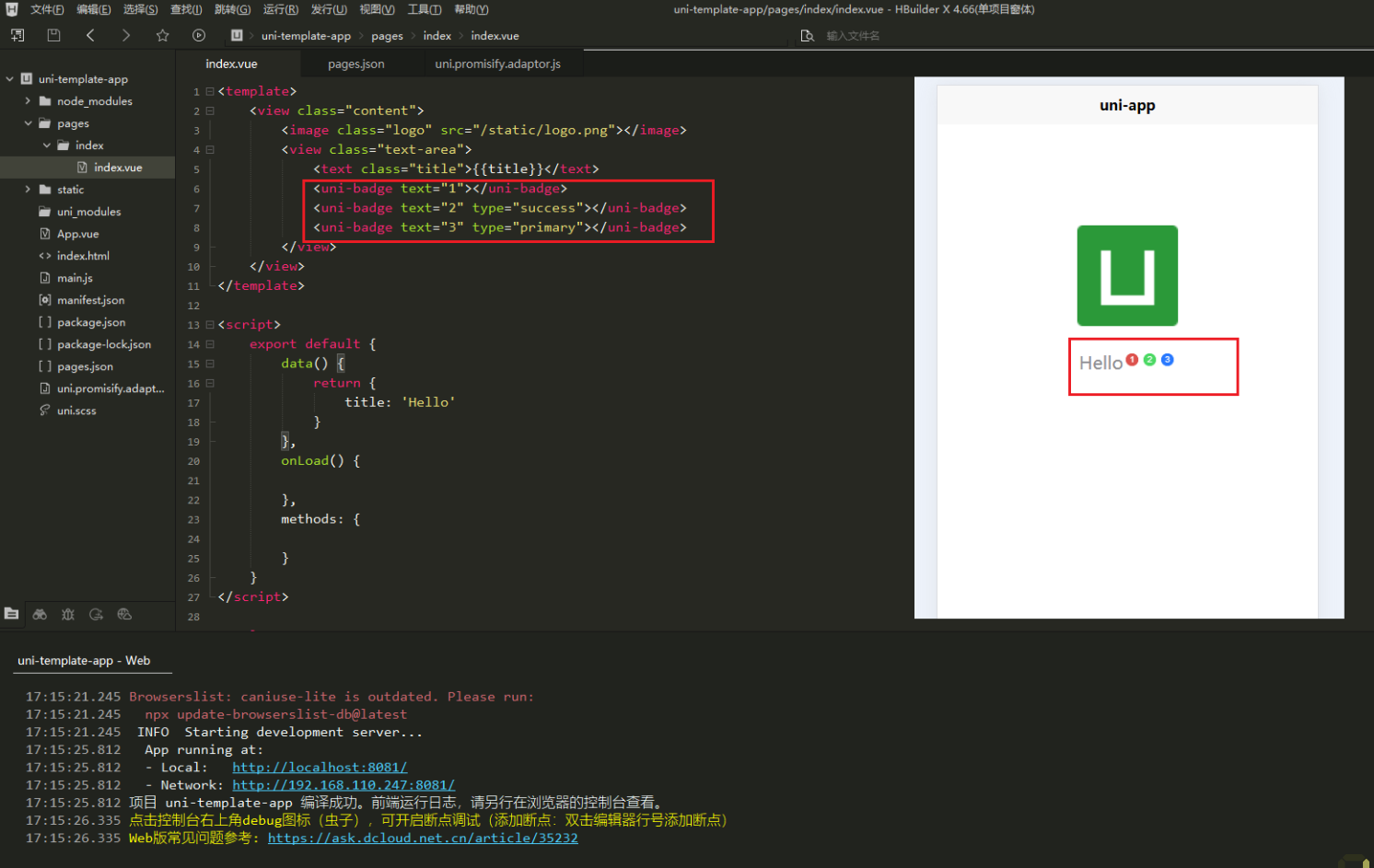Click the HBuilder X logo icon

[x=12, y=9]
